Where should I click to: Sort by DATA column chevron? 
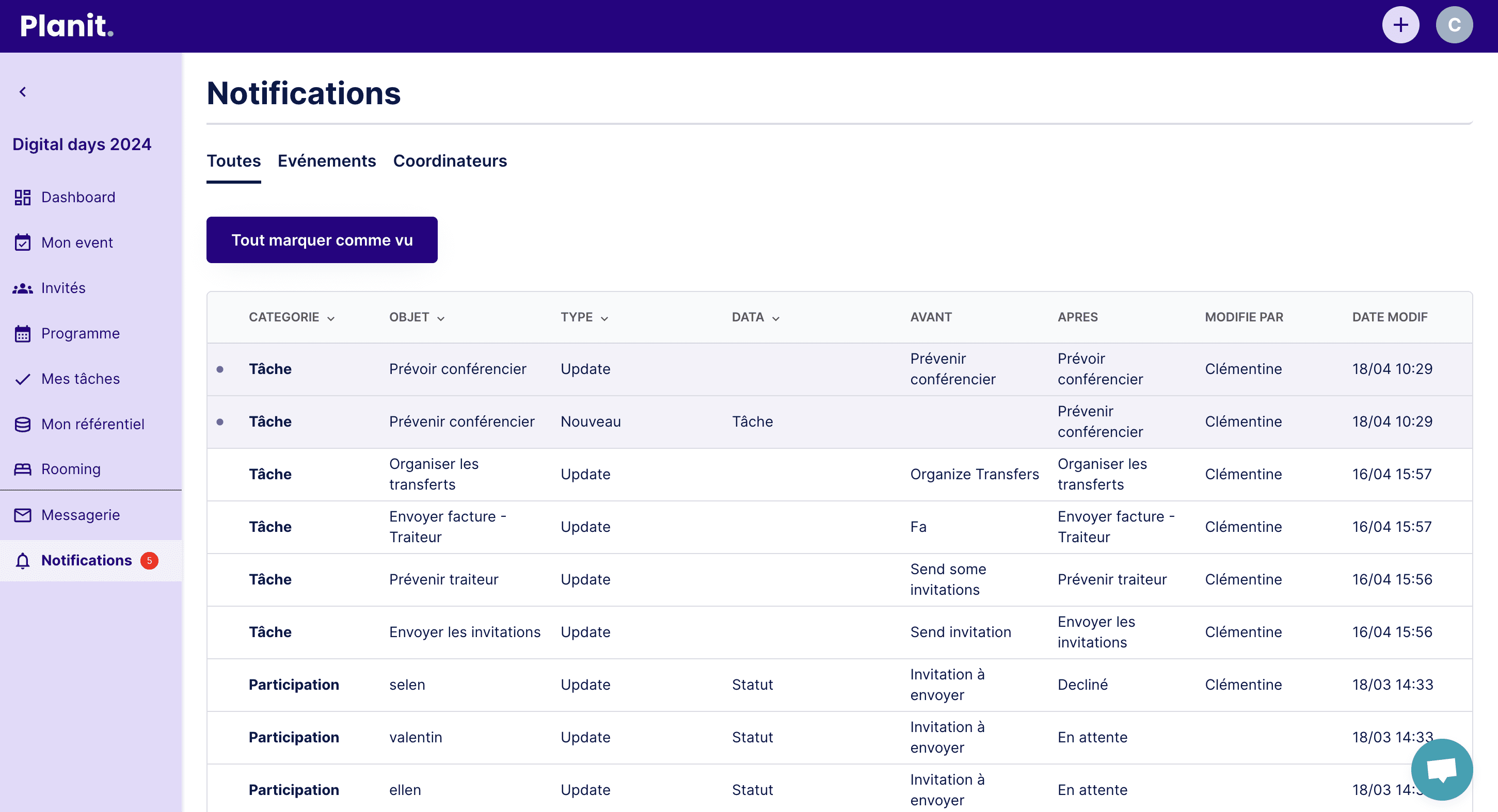click(x=775, y=318)
